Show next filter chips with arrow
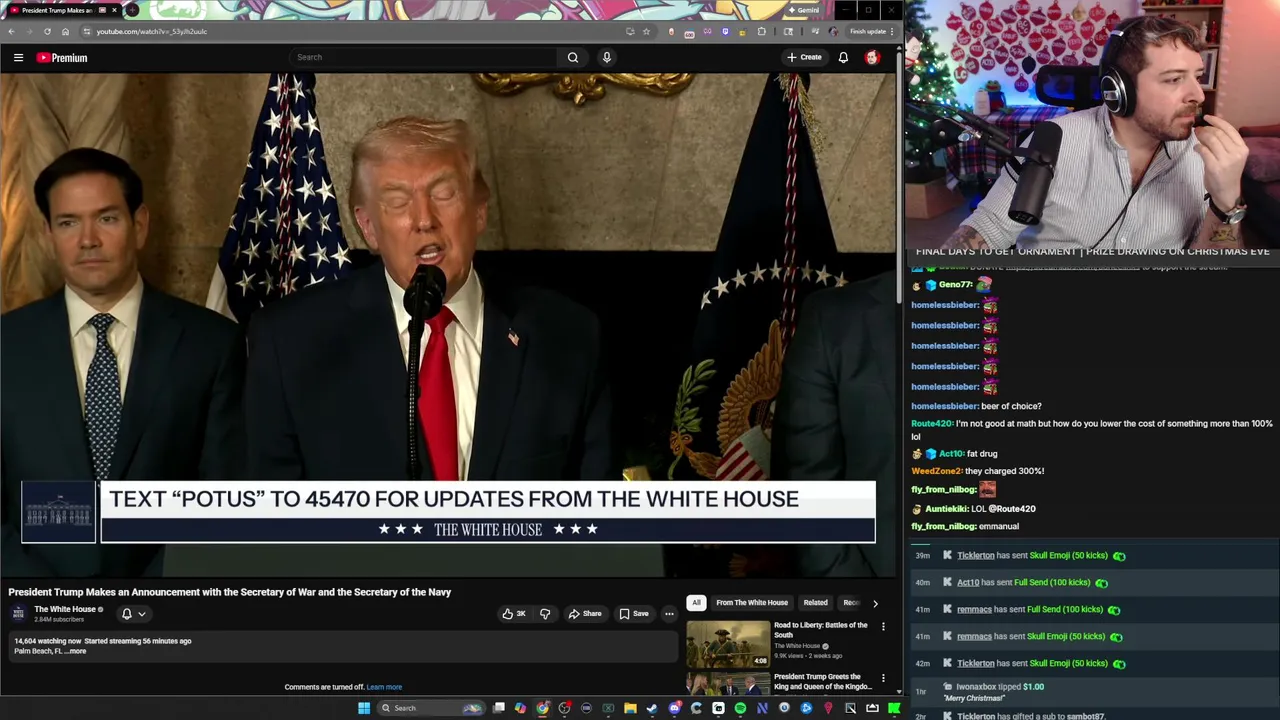Viewport: 1280px width, 720px height. point(875,603)
